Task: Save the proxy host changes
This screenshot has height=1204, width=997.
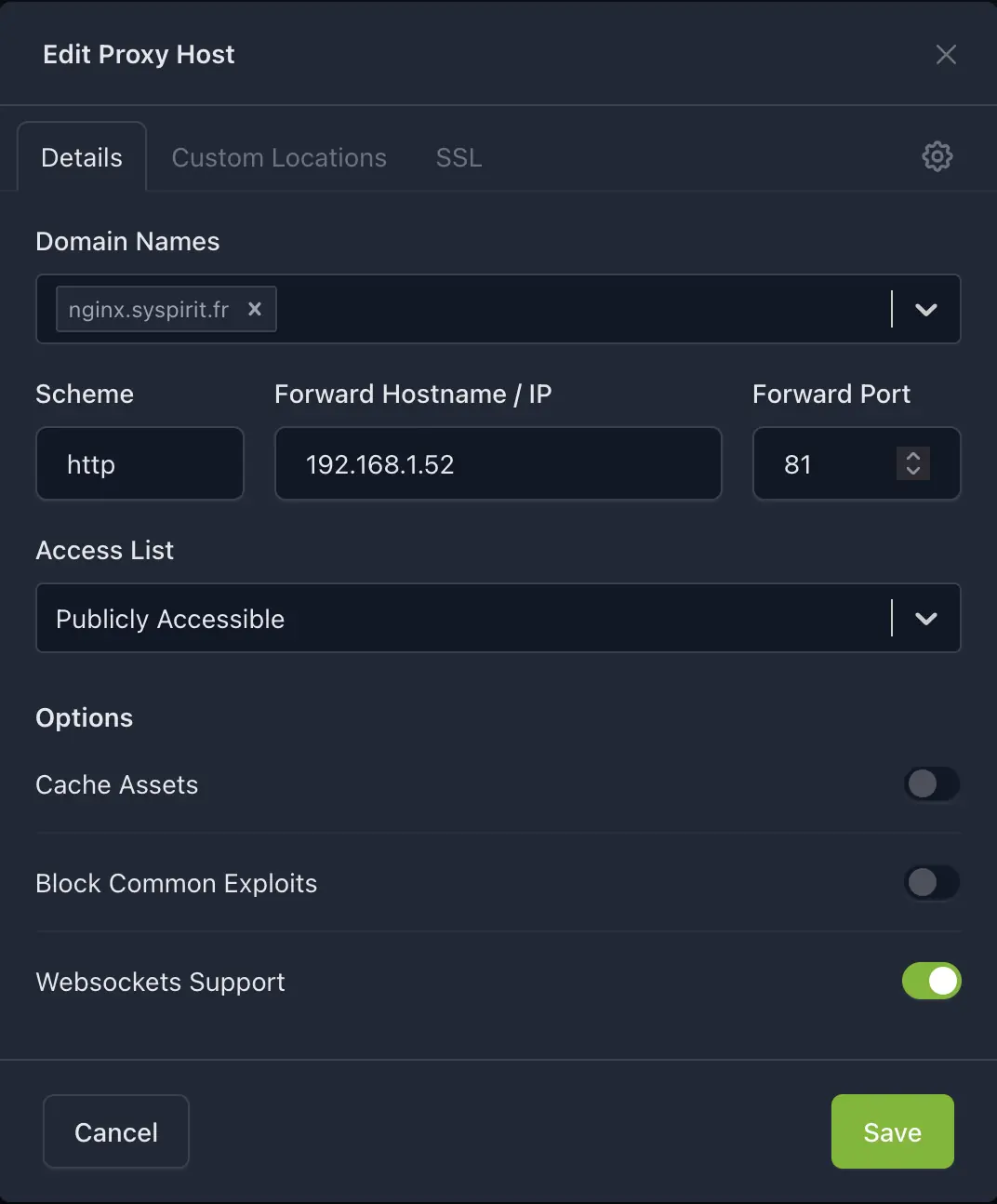Action: tap(892, 1131)
